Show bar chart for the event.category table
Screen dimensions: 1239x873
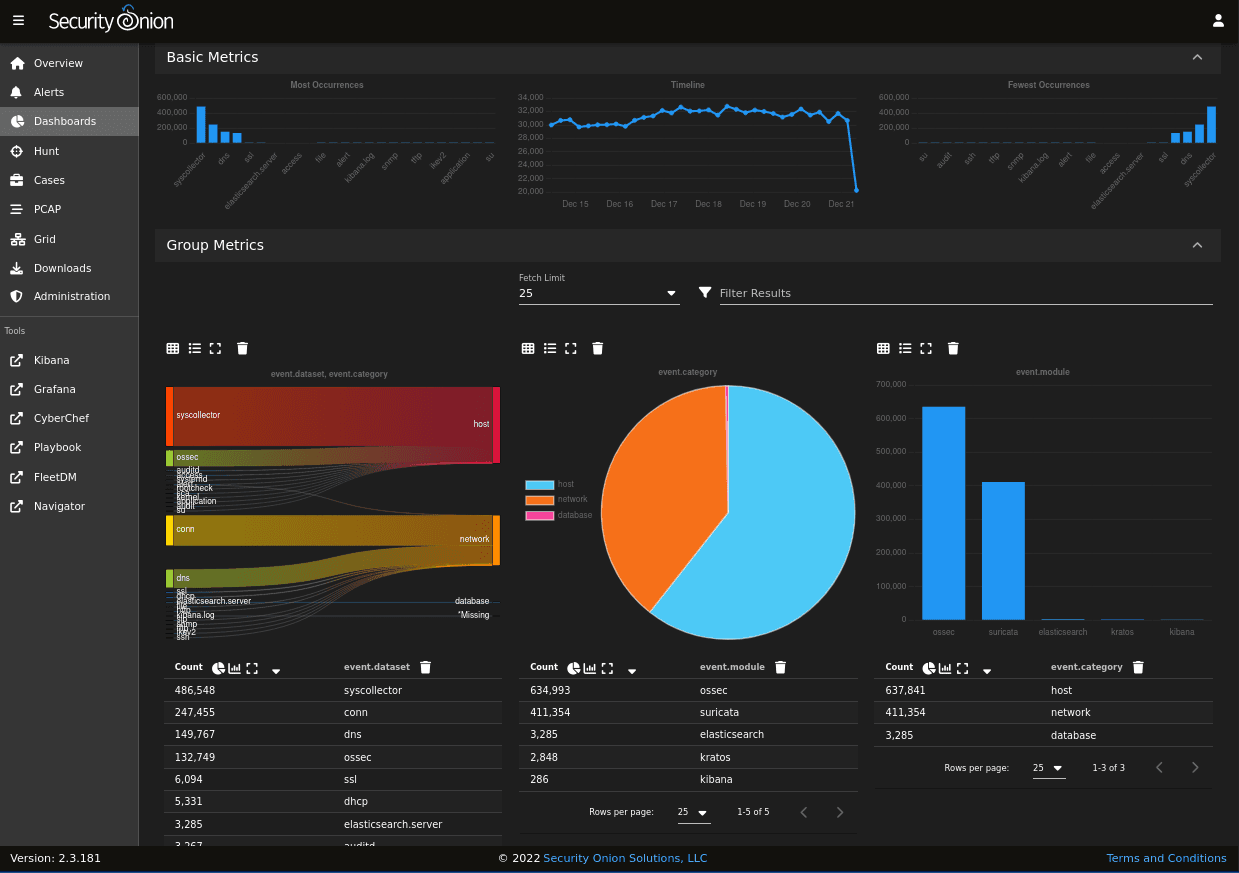pyautogui.click(x=945, y=668)
